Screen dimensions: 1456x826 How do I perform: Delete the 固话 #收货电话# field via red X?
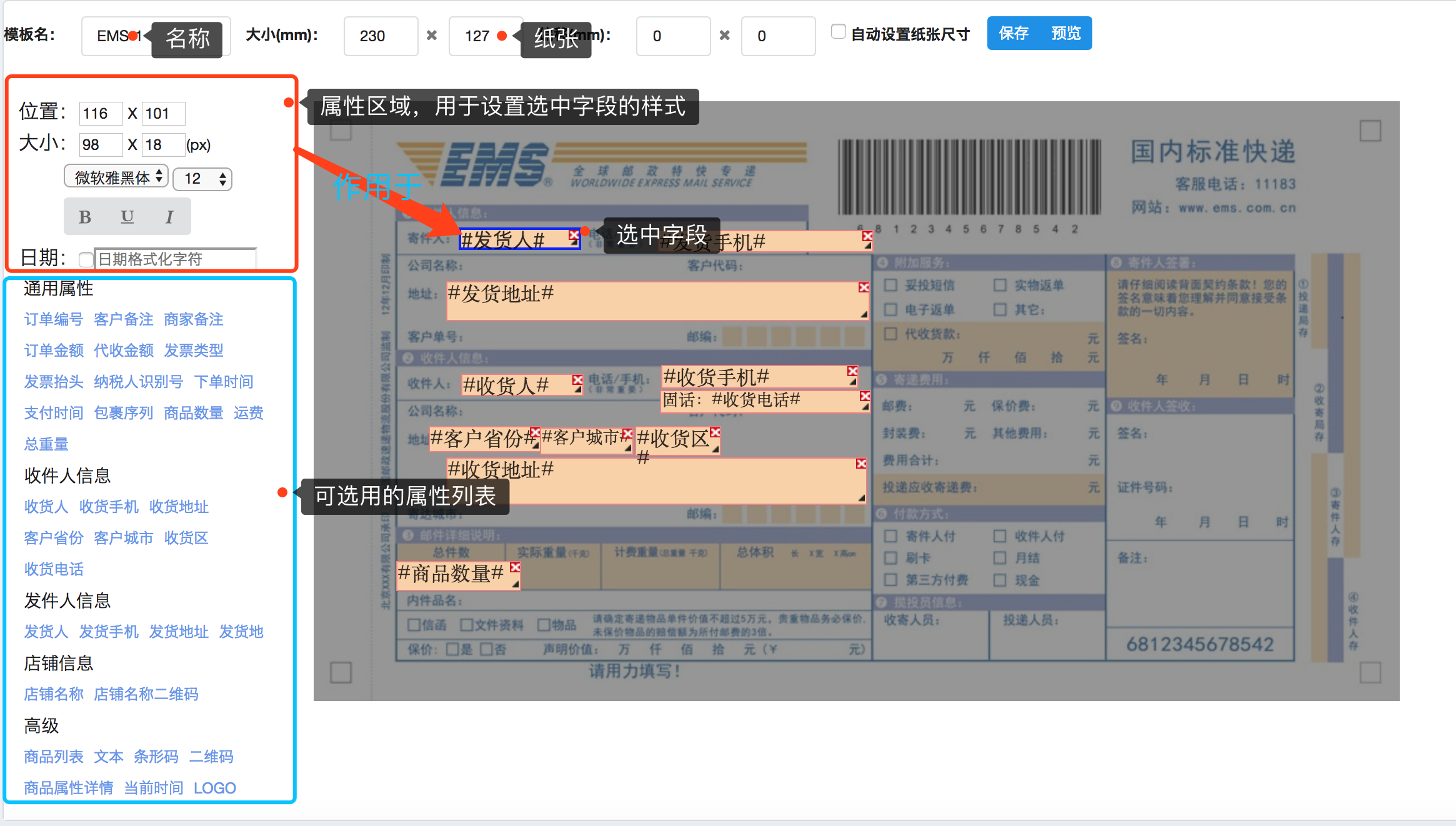pyautogui.click(x=865, y=396)
